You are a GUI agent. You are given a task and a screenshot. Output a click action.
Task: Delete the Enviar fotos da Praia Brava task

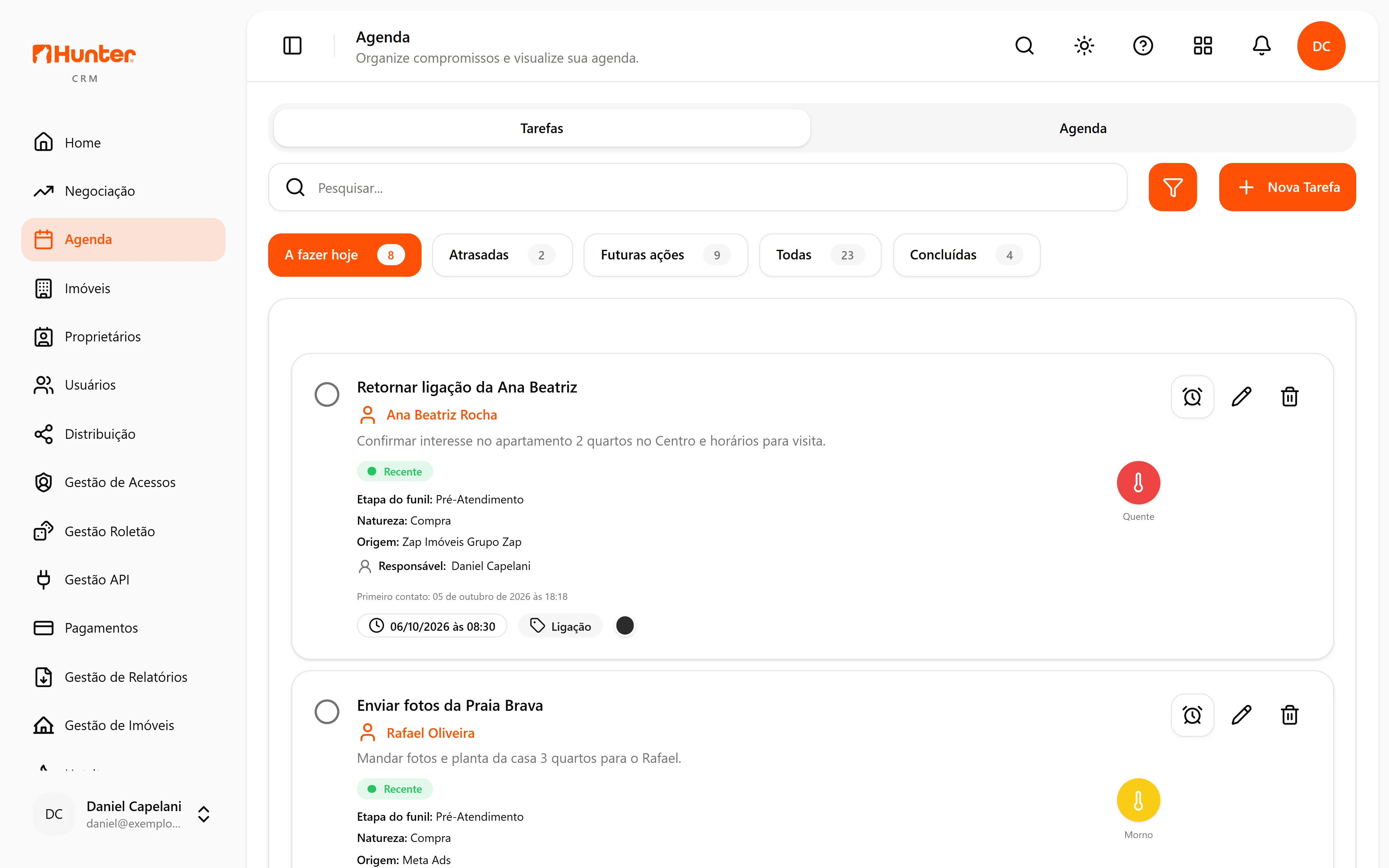point(1289,715)
